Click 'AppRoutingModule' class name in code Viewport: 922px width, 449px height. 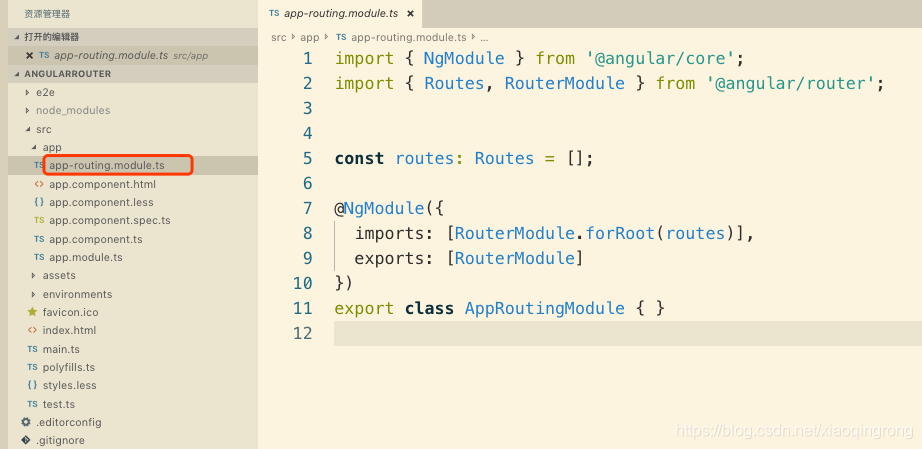pos(544,308)
